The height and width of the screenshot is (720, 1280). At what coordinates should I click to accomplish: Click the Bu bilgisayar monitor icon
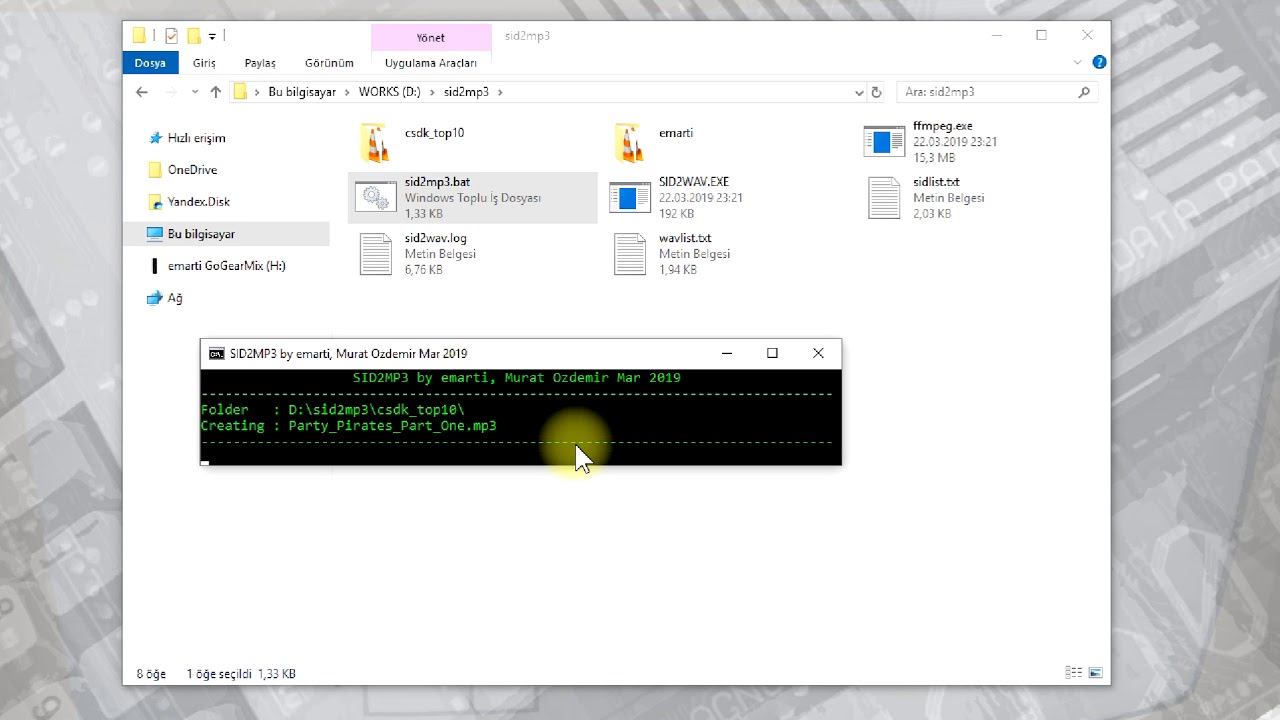(x=155, y=234)
